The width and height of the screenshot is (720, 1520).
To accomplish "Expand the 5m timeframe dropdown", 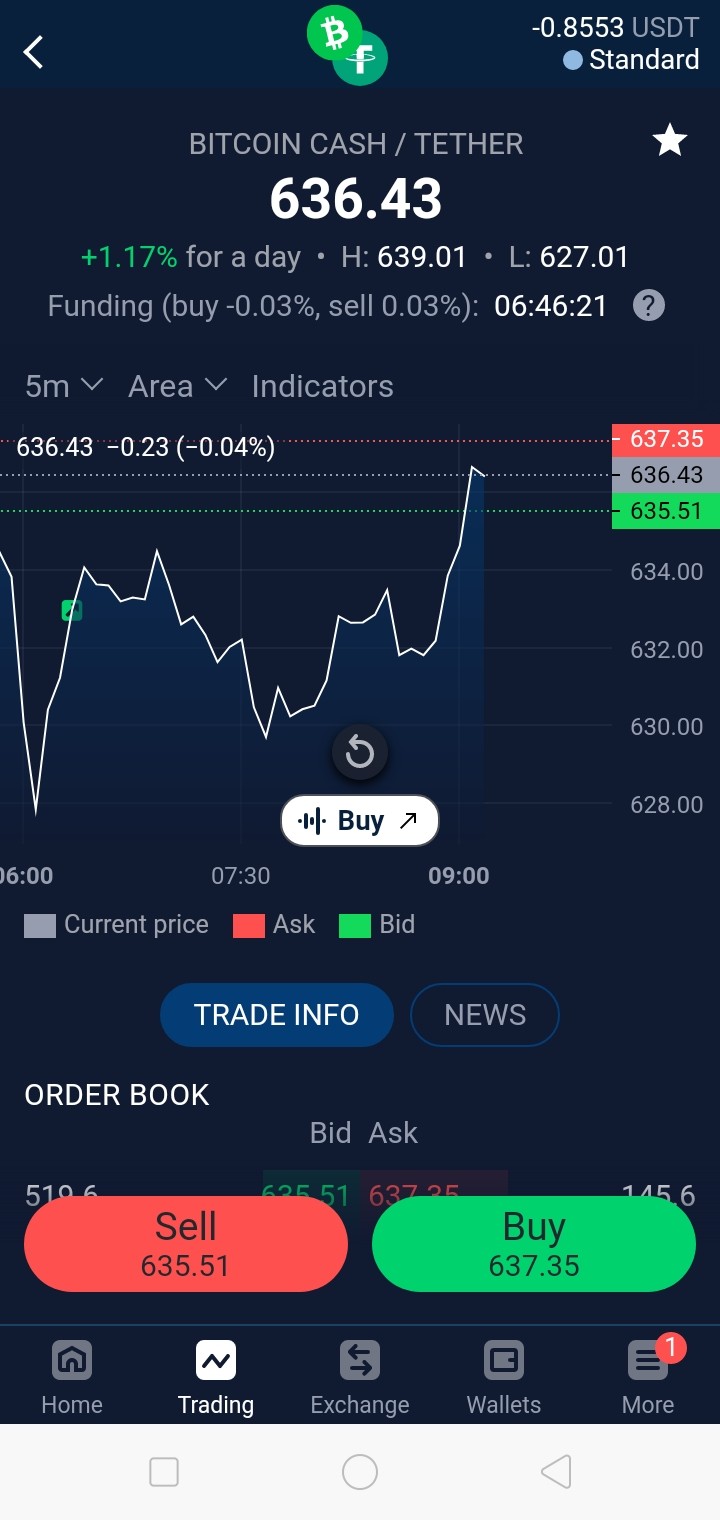I will [x=64, y=386].
